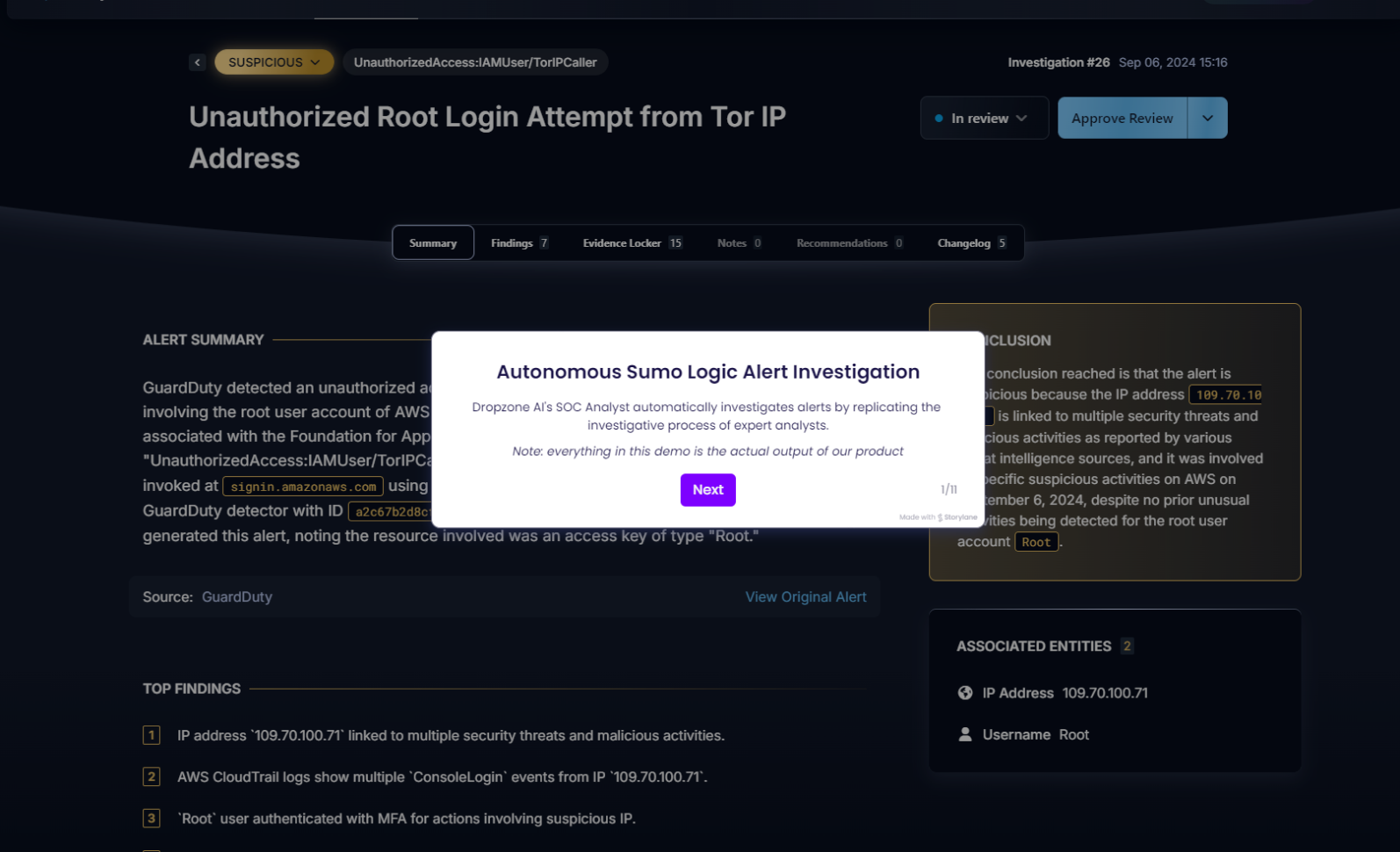Select IP Address 109.70.100.71 entity
This screenshot has width=1400, height=852.
point(1053,693)
